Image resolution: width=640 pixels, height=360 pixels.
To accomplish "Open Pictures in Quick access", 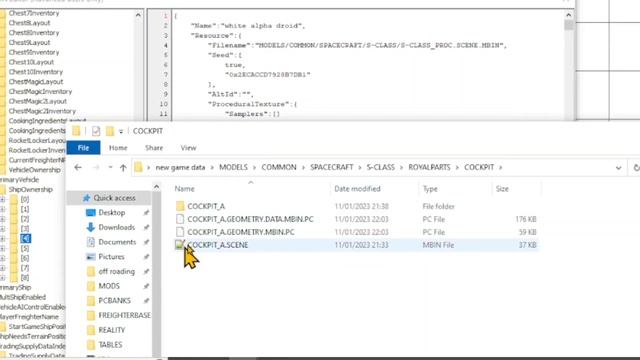I will pos(111,257).
